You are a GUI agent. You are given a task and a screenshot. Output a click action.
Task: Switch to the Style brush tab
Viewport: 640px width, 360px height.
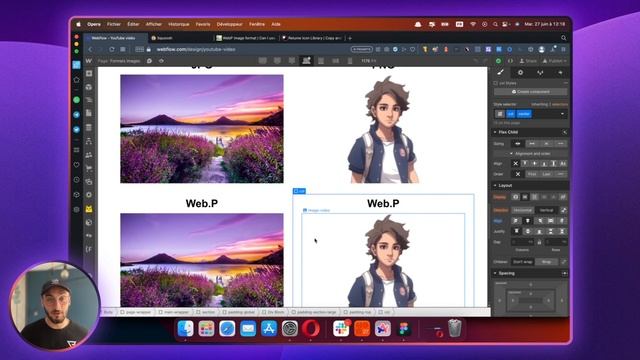point(500,72)
